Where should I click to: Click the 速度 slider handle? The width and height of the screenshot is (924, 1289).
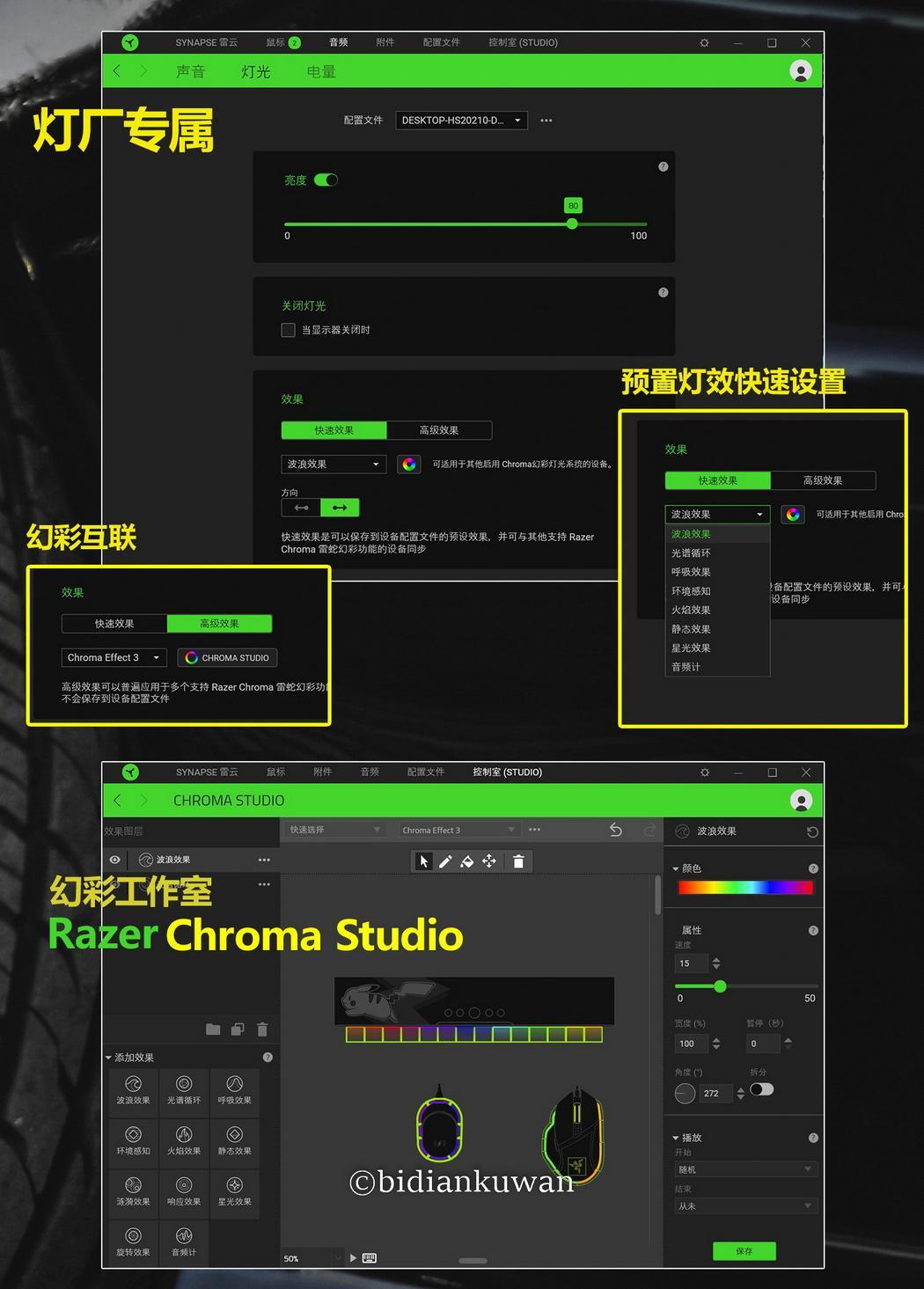(720, 986)
